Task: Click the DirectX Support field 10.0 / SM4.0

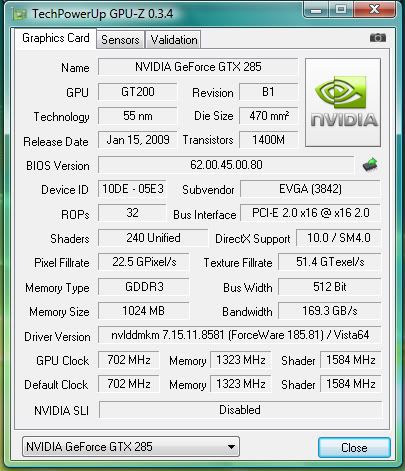Action: pyautogui.click(x=338, y=238)
